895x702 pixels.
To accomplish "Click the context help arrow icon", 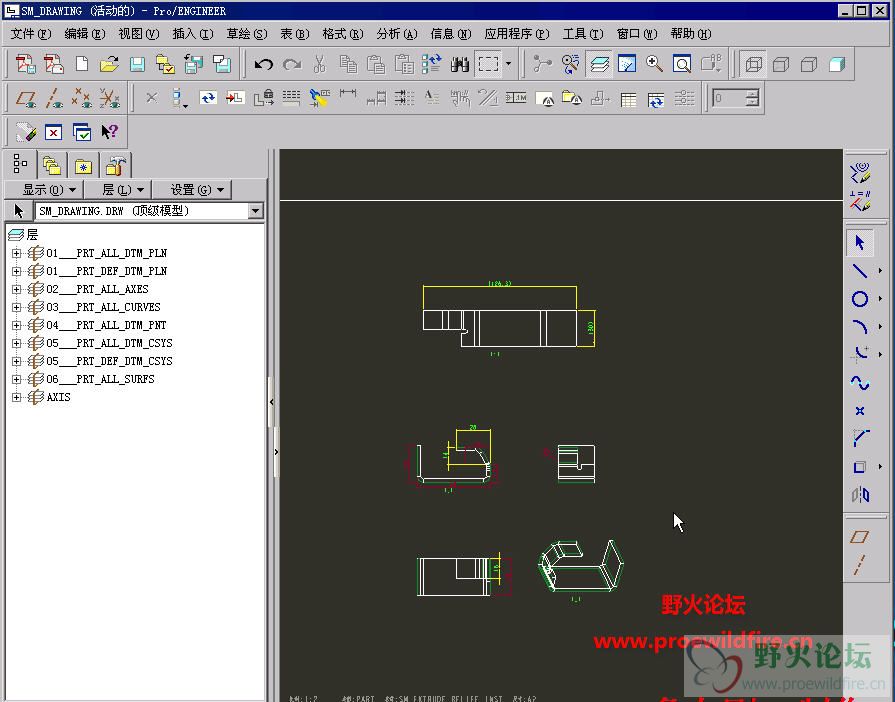I will [109, 132].
